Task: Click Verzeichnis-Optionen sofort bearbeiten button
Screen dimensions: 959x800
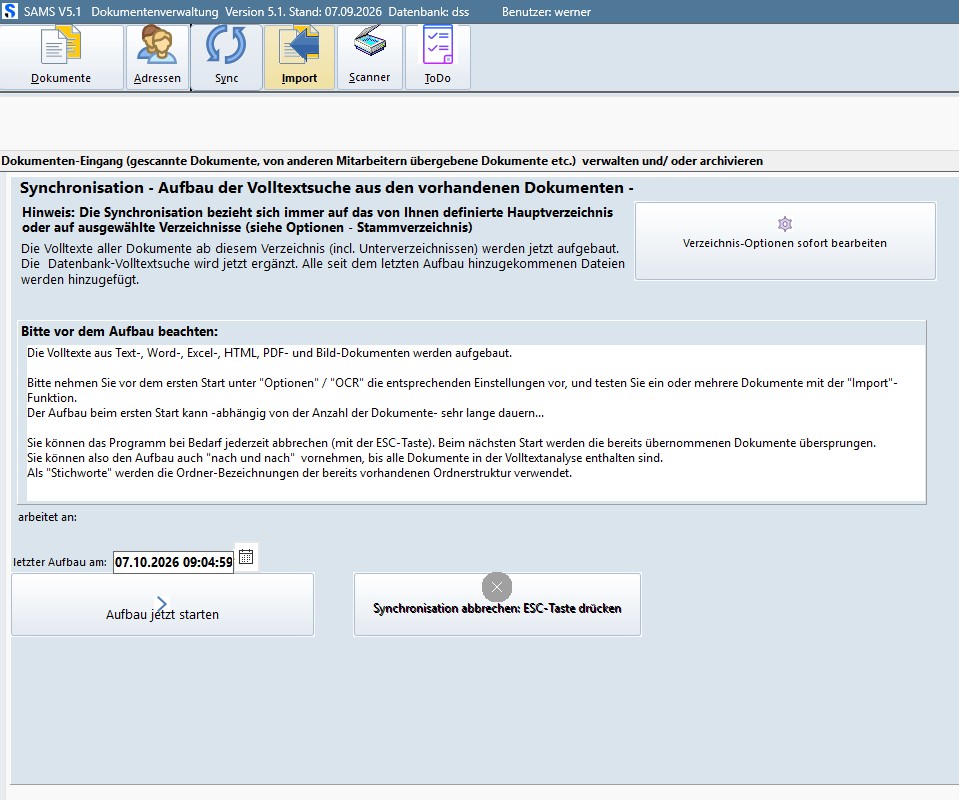Action: click(785, 241)
